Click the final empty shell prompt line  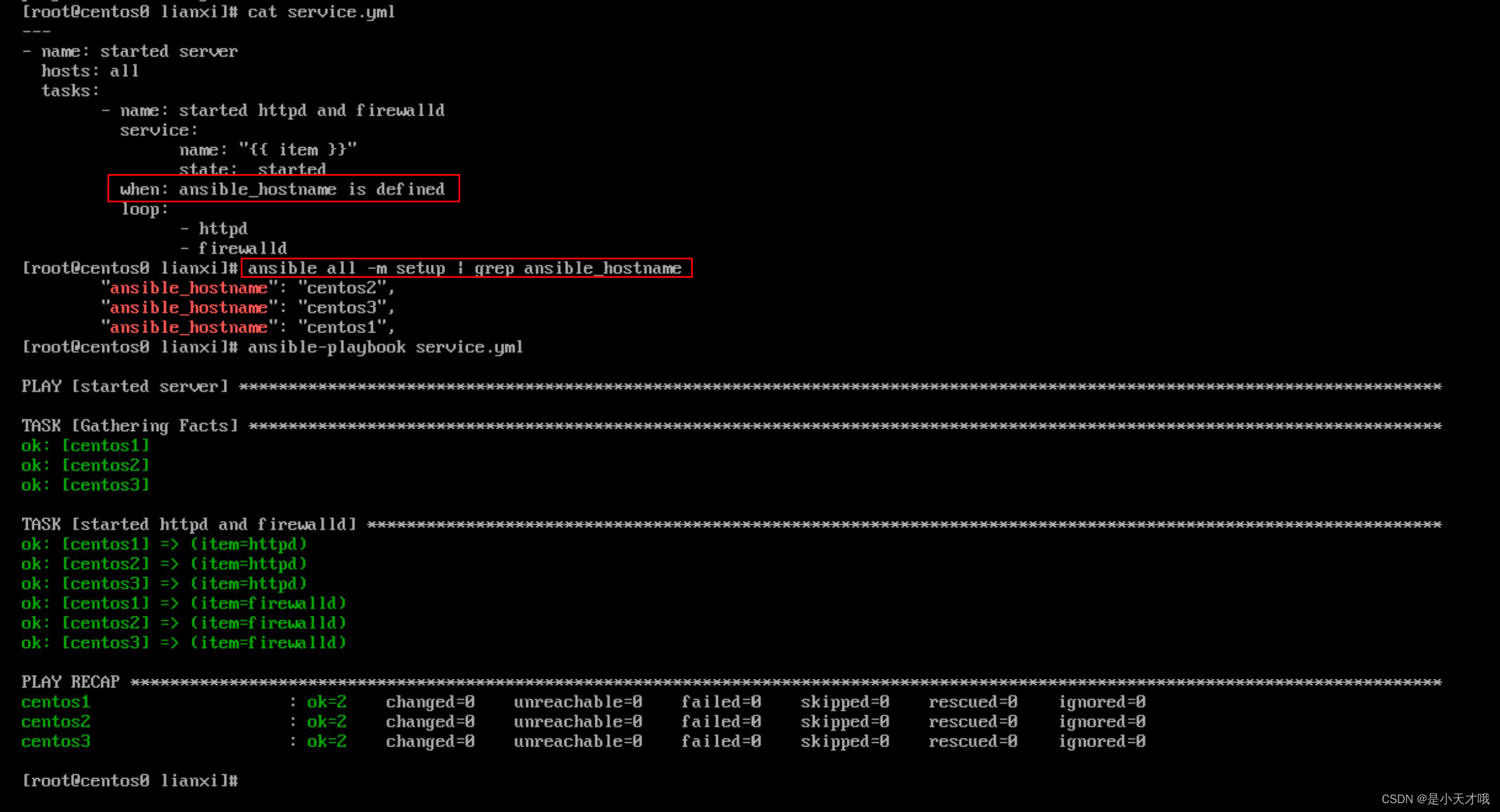coord(130,781)
